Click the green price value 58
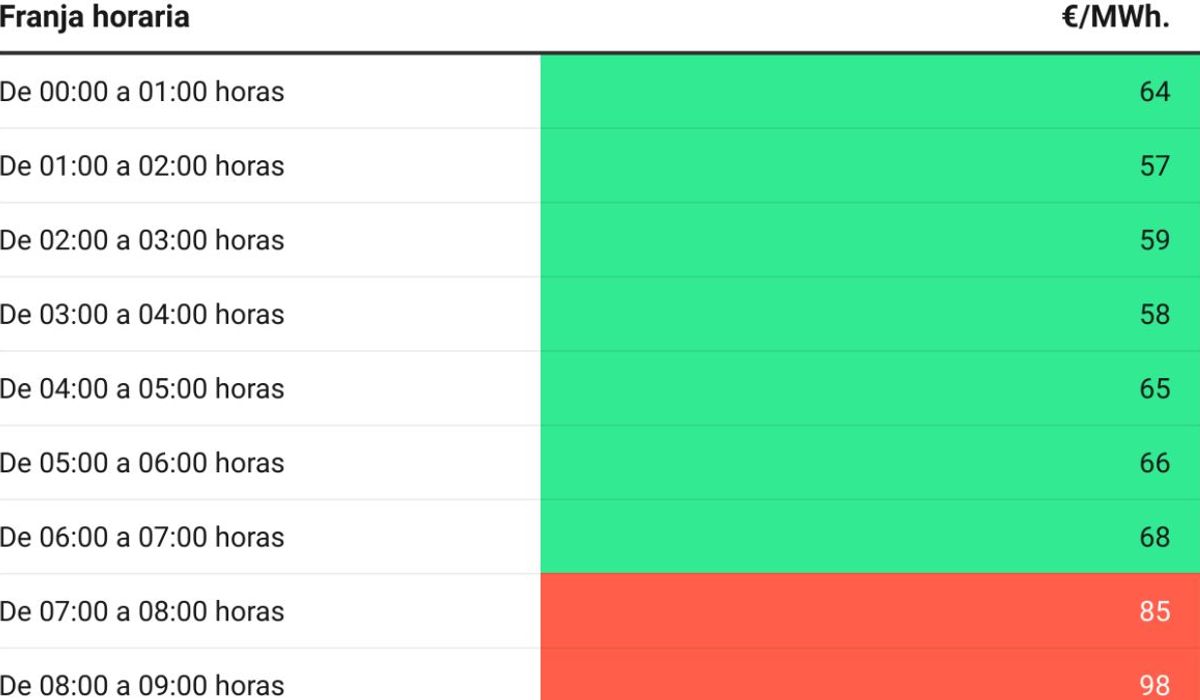 point(1154,314)
